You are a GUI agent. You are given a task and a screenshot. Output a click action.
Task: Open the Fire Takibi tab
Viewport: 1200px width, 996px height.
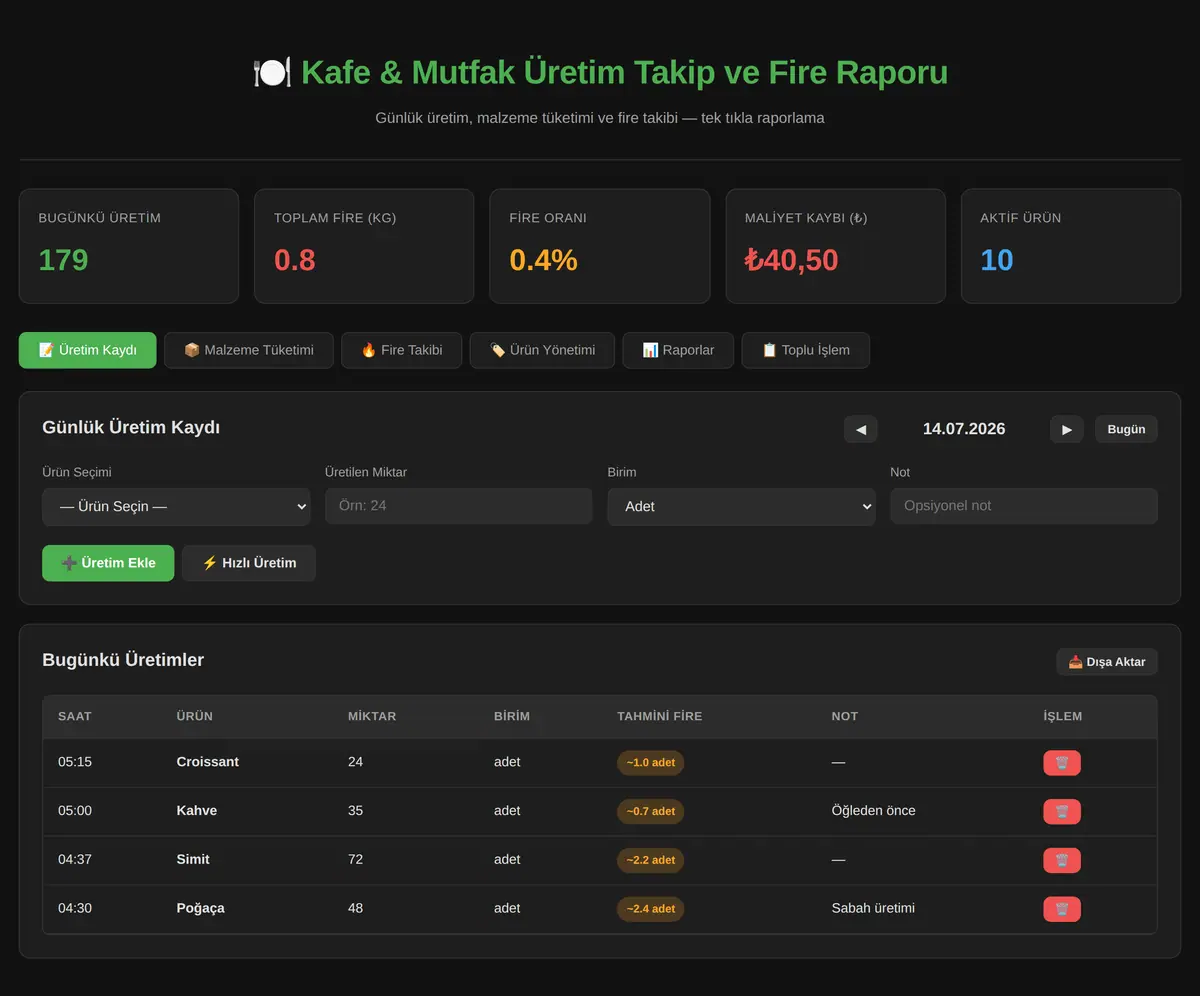point(402,350)
